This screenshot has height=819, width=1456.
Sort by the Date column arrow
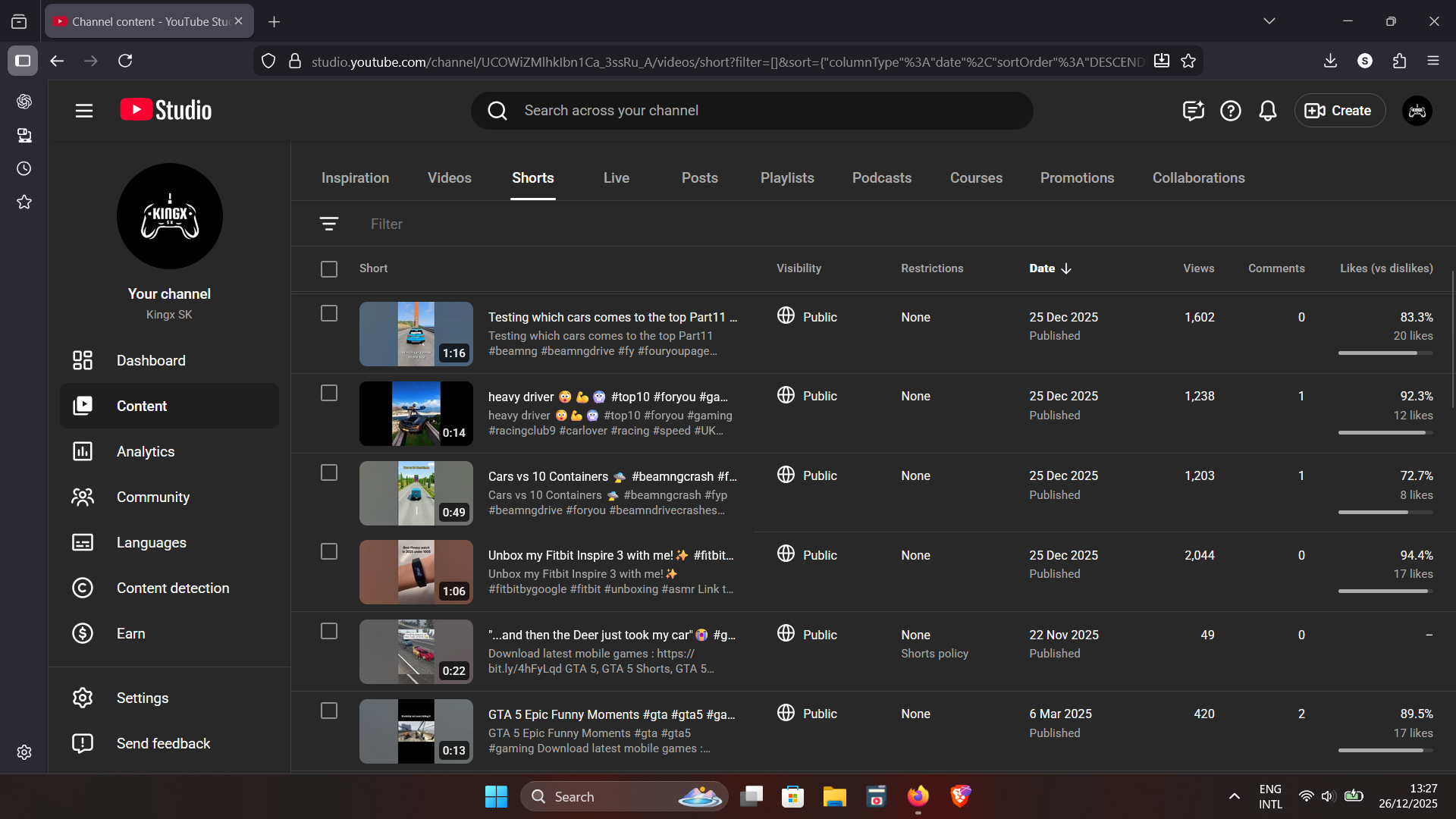1066,268
